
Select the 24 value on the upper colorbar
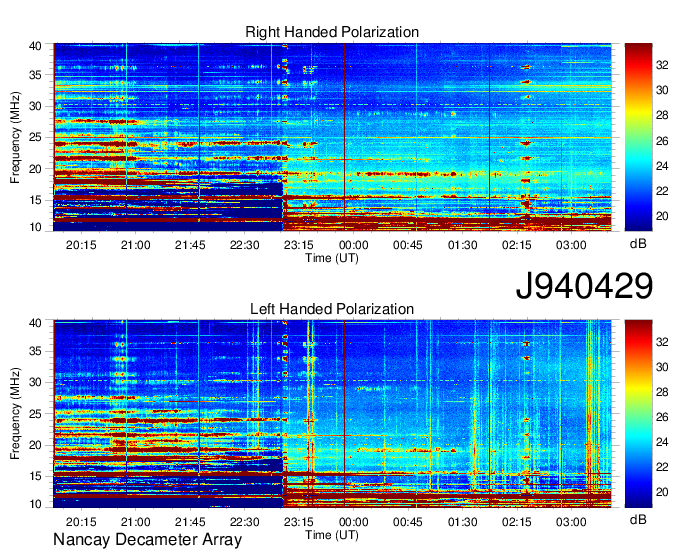[x=662, y=166]
